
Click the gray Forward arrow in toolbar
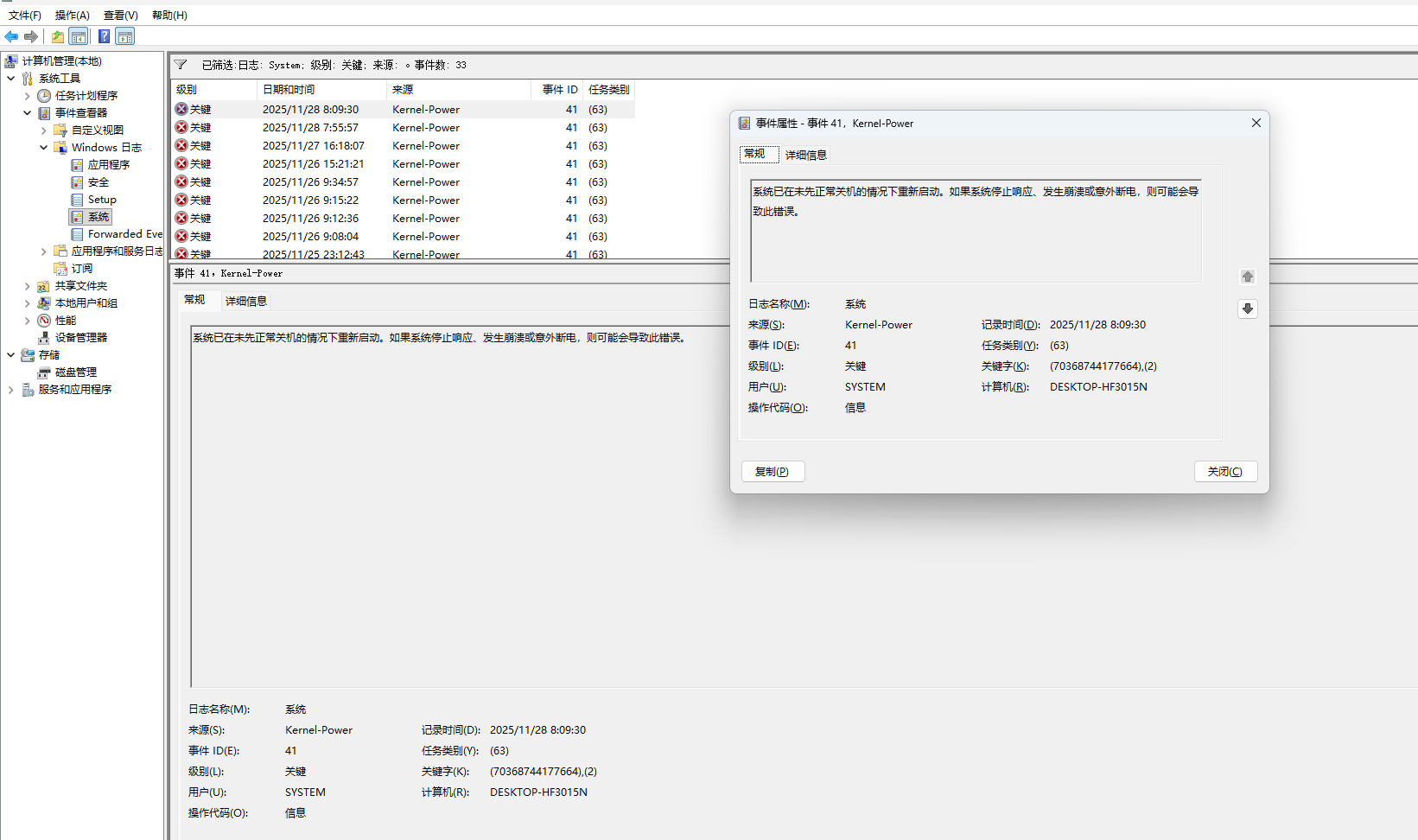click(x=31, y=36)
